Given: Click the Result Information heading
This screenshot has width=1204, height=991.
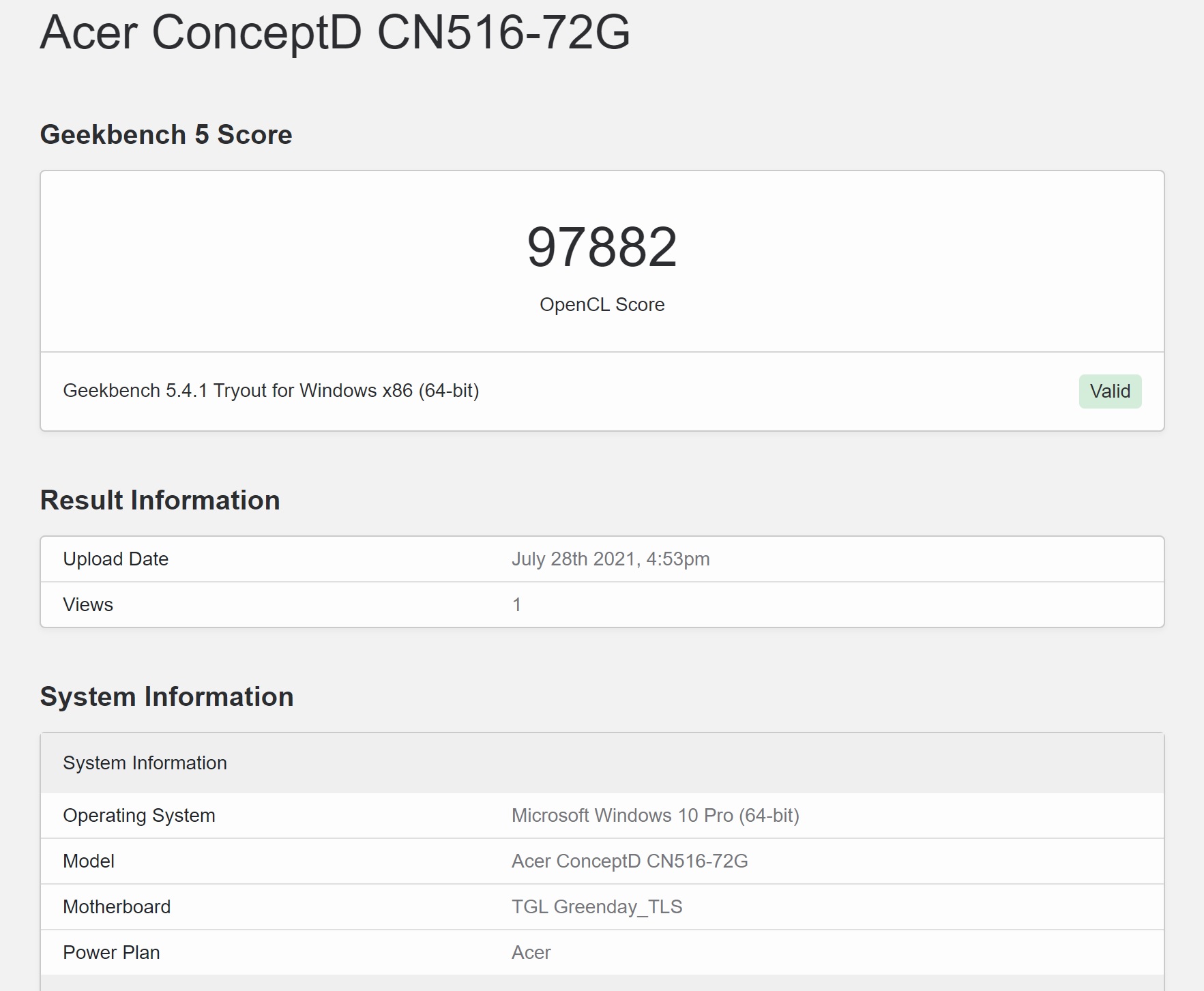Looking at the screenshot, I should (160, 500).
